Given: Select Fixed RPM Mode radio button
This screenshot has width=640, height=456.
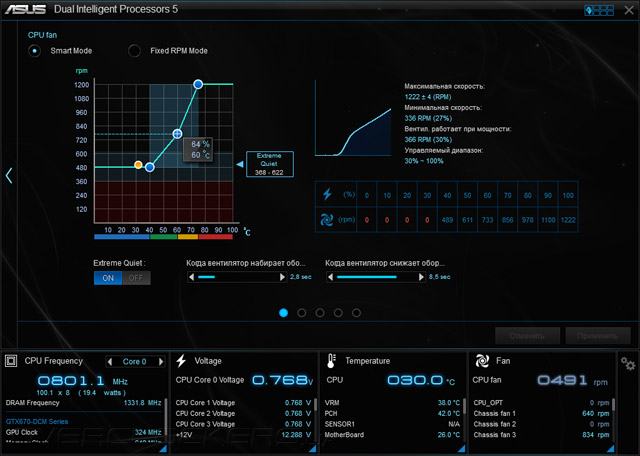Looking at the screenshot, I should point(134,51).
